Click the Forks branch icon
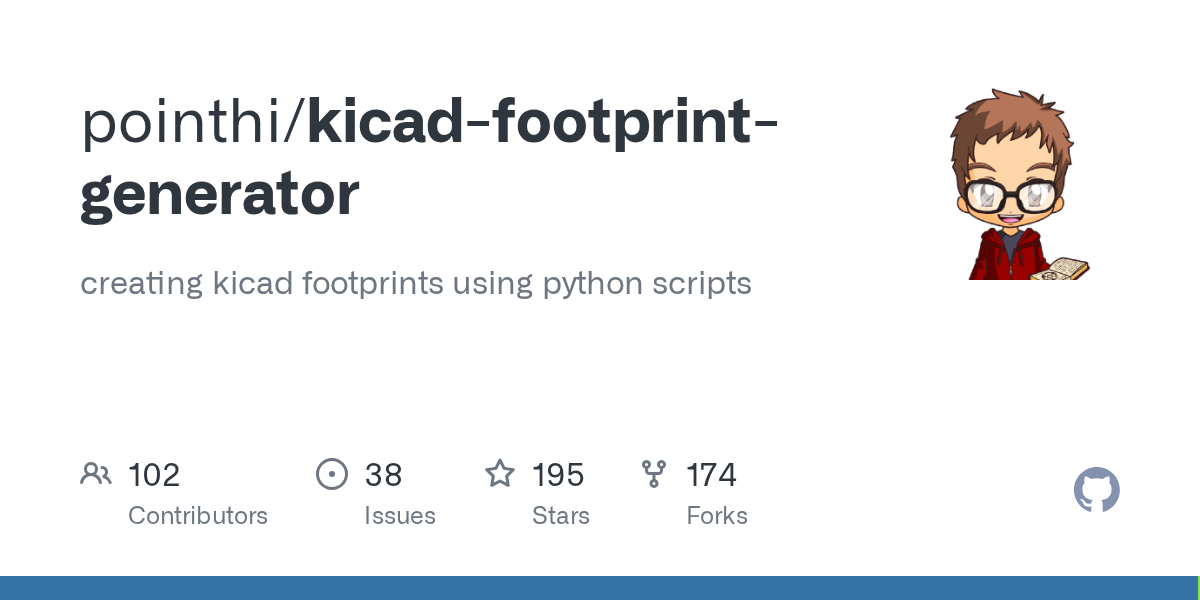 click(x=654, y=474)
